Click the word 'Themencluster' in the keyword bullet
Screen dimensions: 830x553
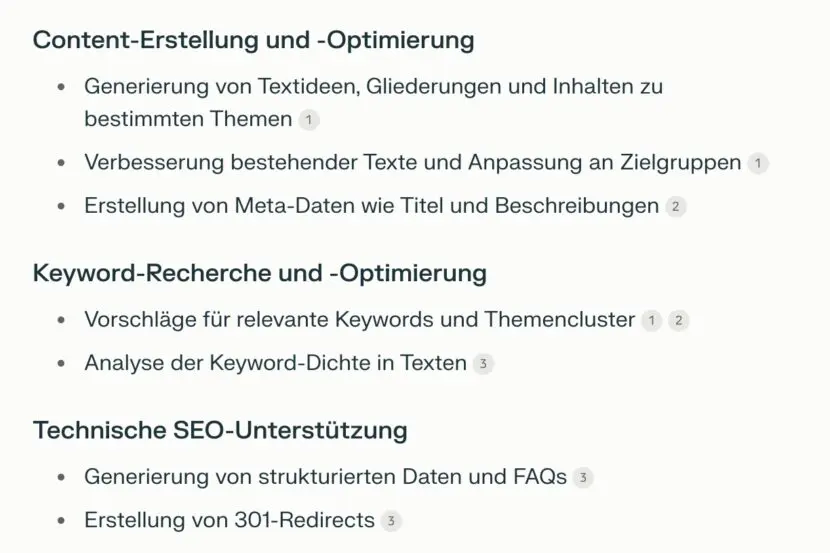[560, 320]
